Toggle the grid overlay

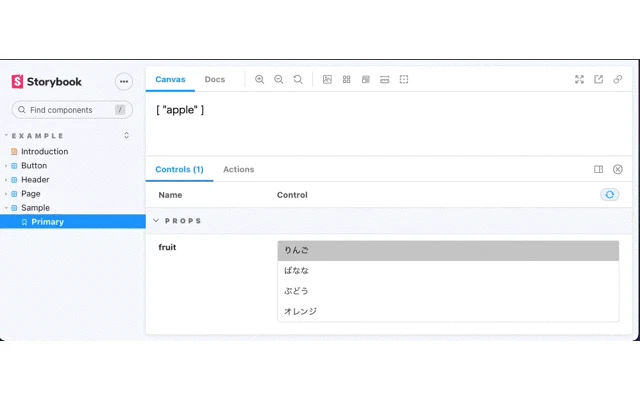click(x=347, y=80)
